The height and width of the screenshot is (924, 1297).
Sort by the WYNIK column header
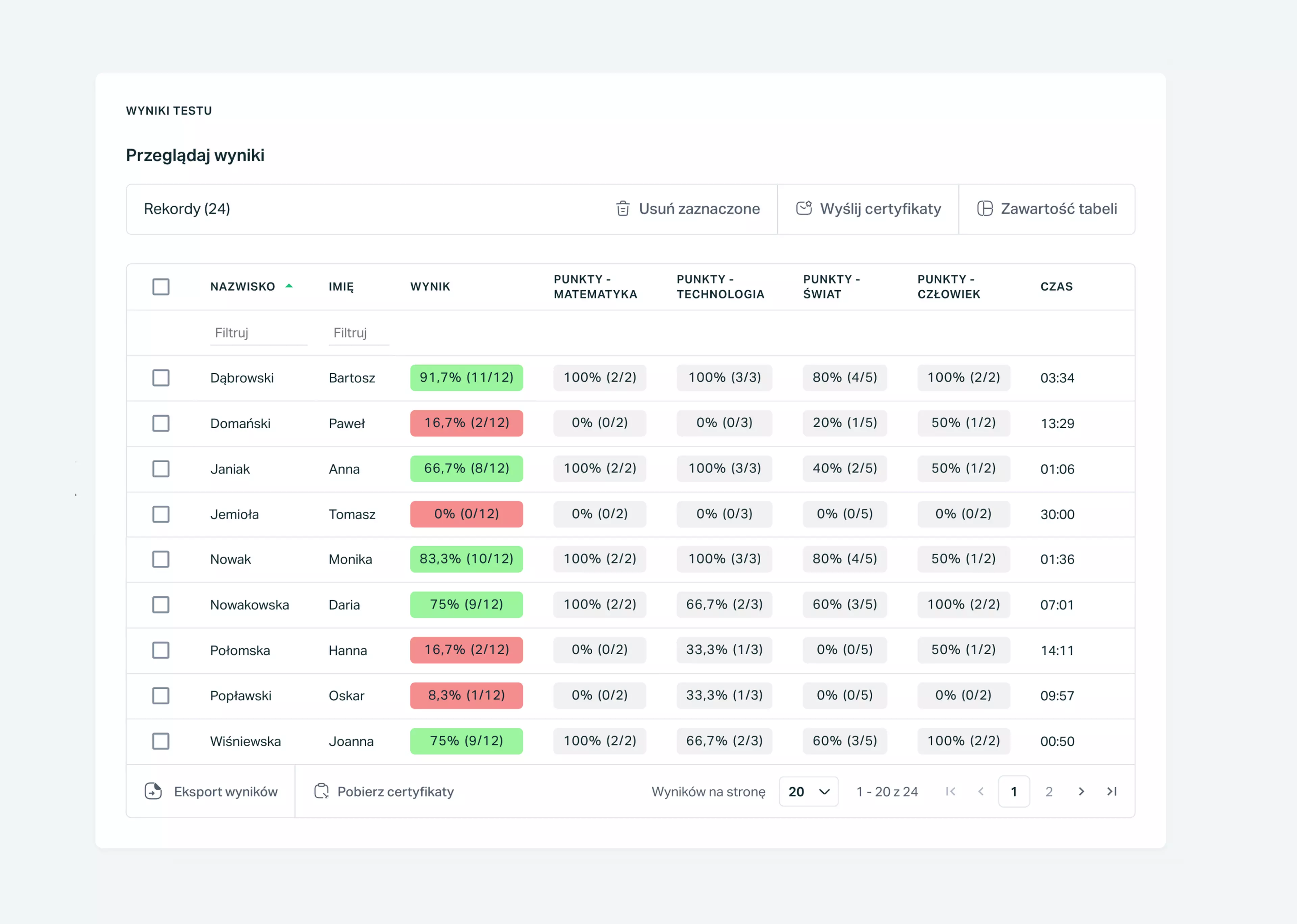(x=430, y=287)
